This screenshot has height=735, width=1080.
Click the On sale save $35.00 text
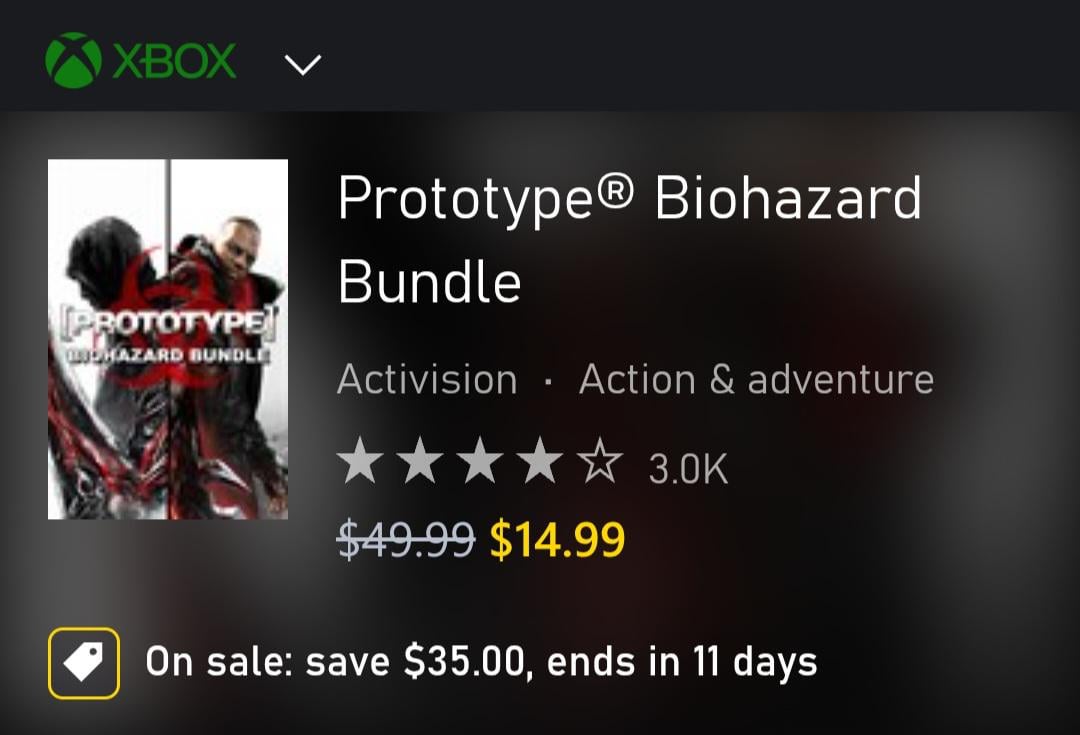(x=335, y=662)
